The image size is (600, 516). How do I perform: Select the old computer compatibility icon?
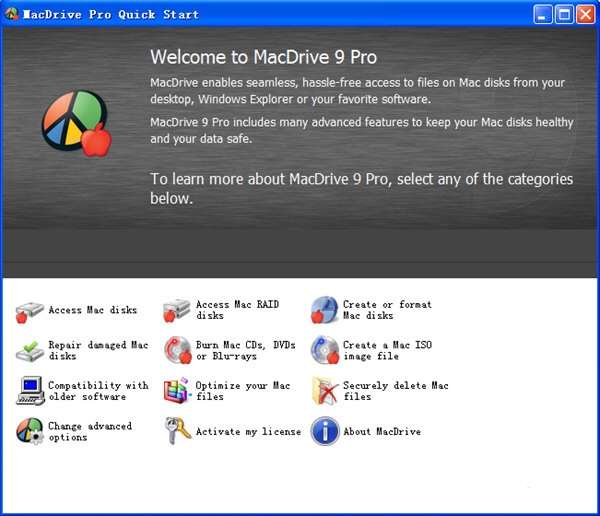click(30, 390)
